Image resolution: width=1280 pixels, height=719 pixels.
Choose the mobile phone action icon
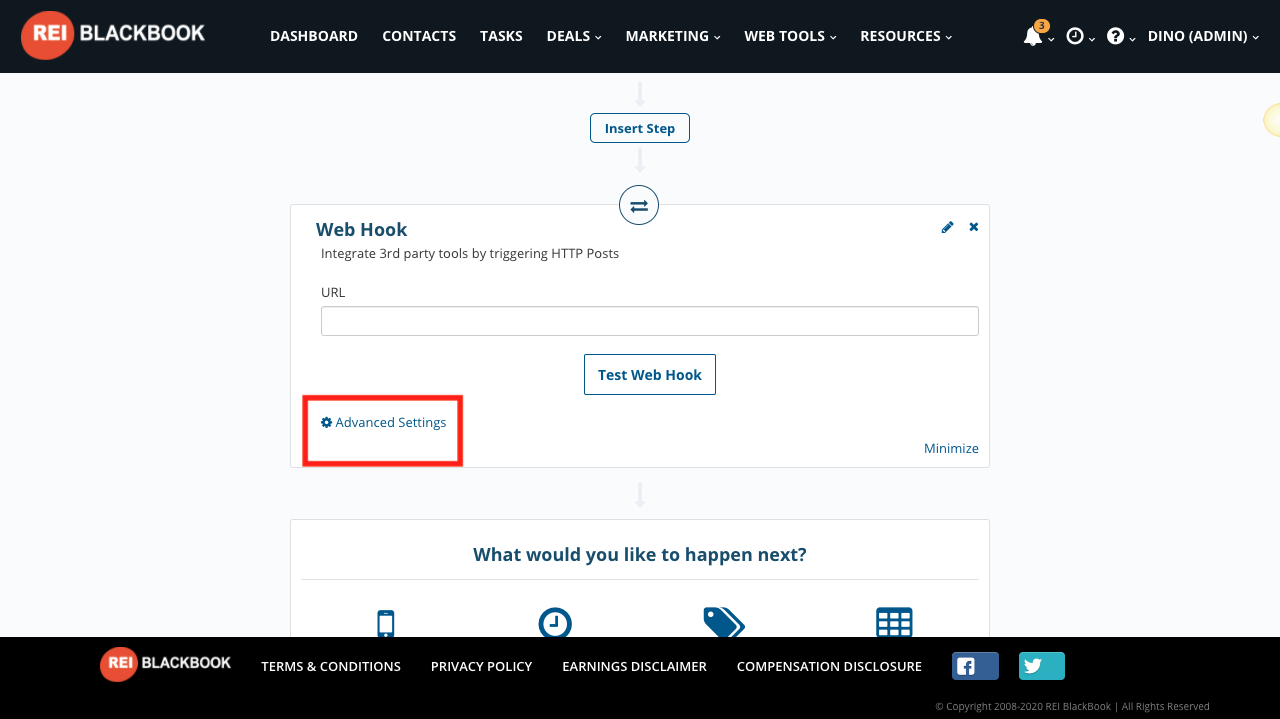(x=386, y=623)
